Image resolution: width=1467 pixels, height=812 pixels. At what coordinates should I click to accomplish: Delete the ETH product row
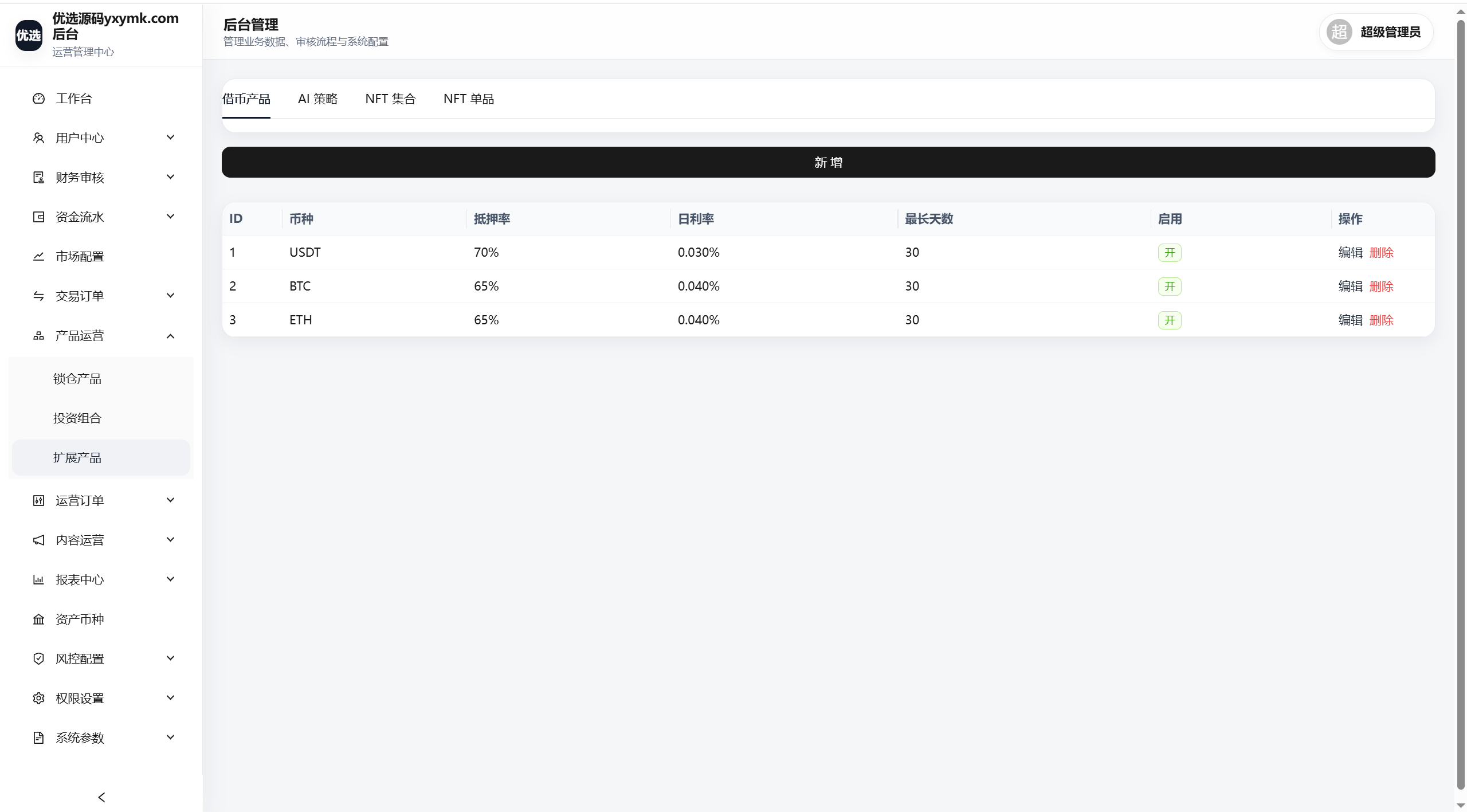1381,320
